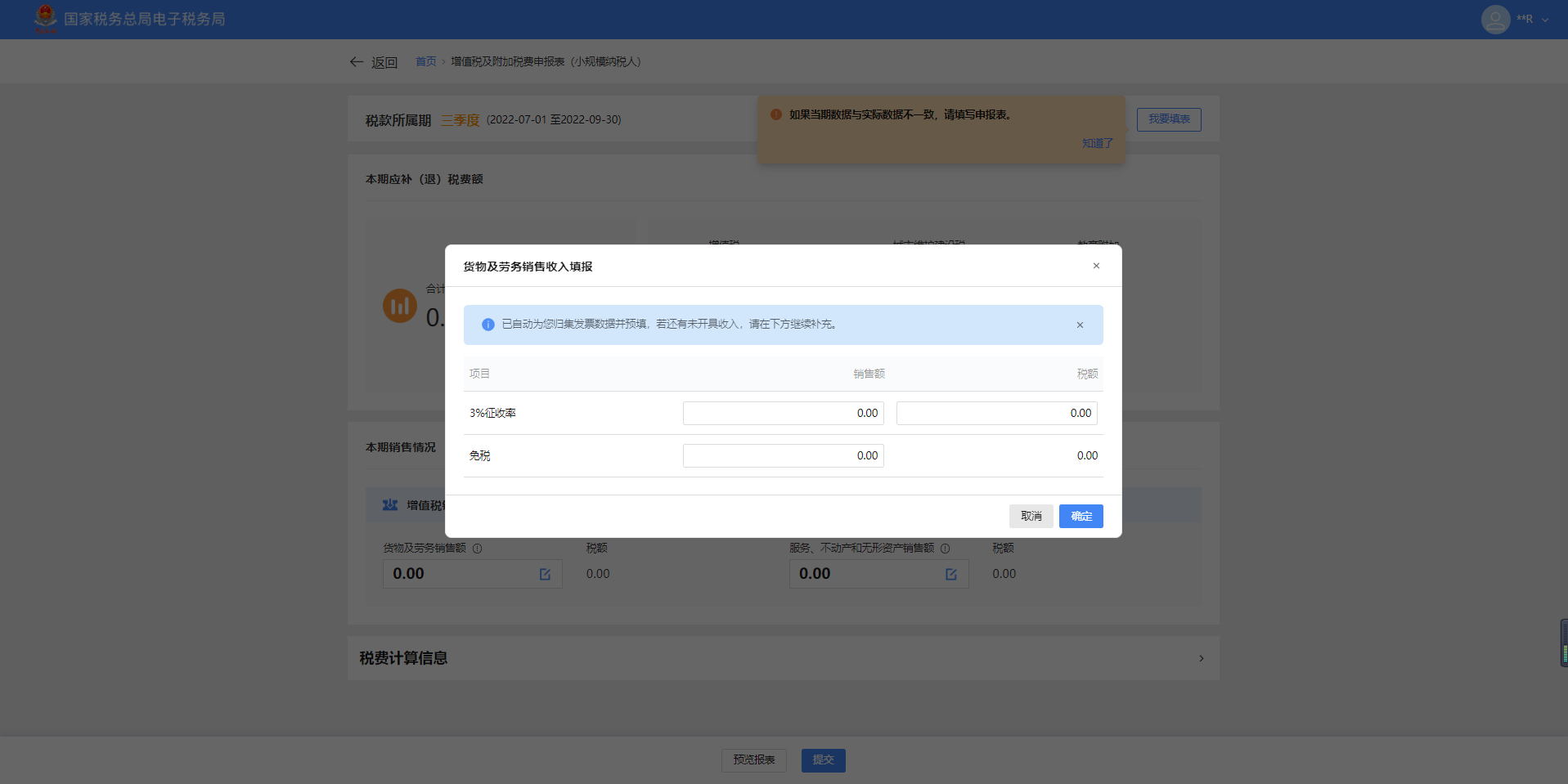
Task: Click the 我要填表 button
Action: pos(1168,119)
